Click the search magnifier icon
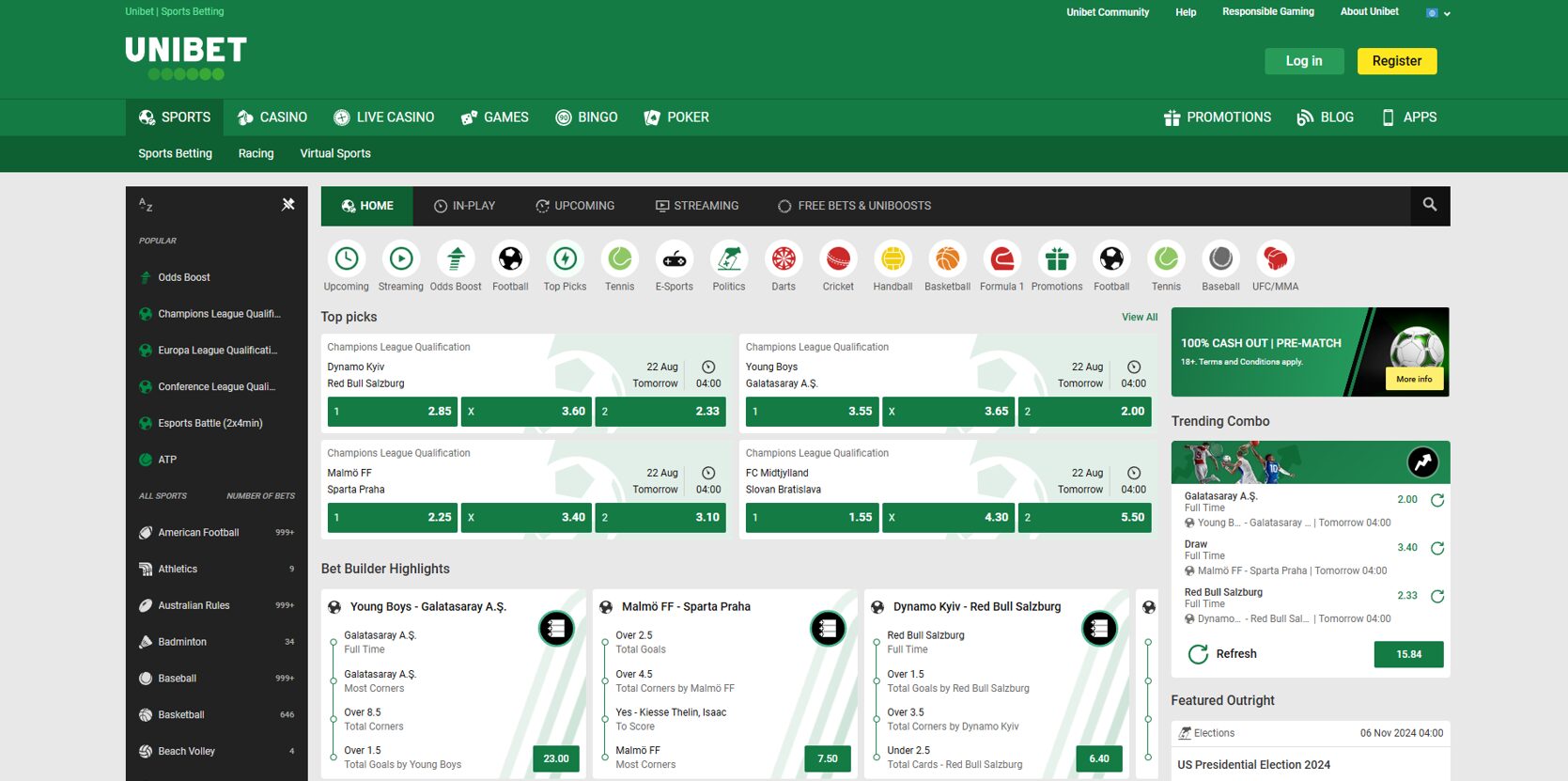Screen dimensions: 1568x781 coord(1430,205)
